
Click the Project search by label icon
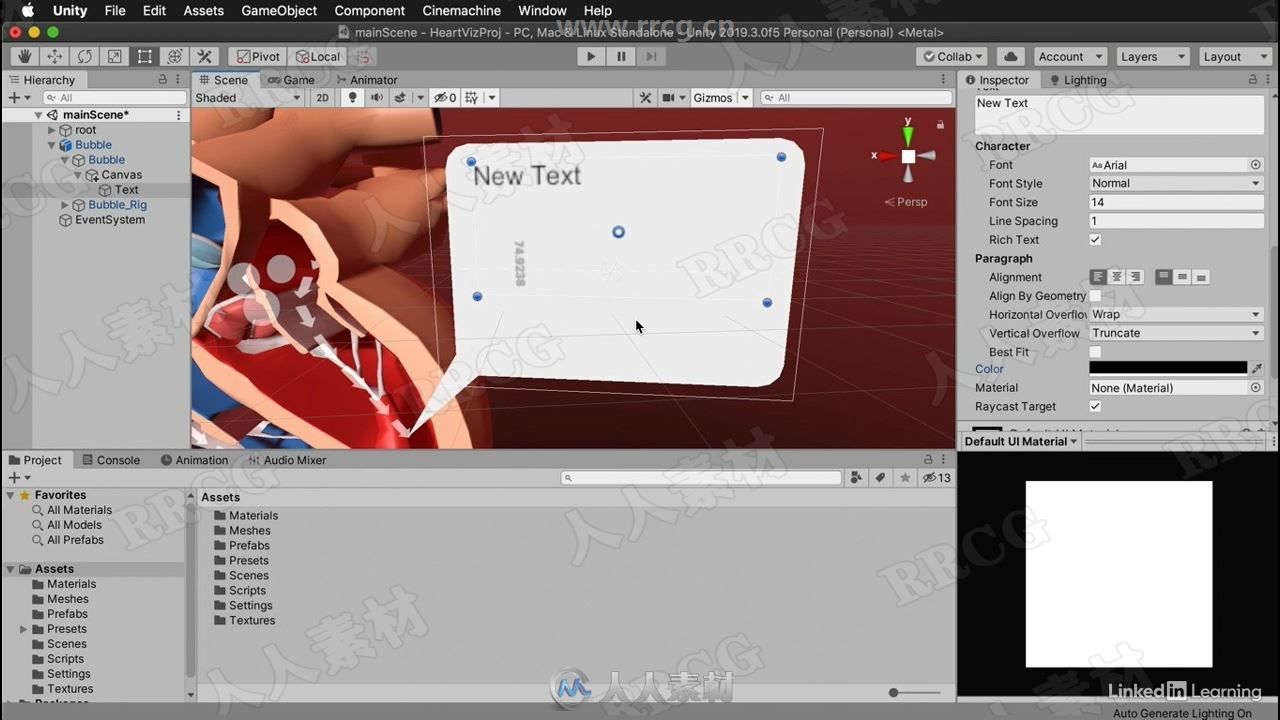pyautogui.click(x=881, y=478)
